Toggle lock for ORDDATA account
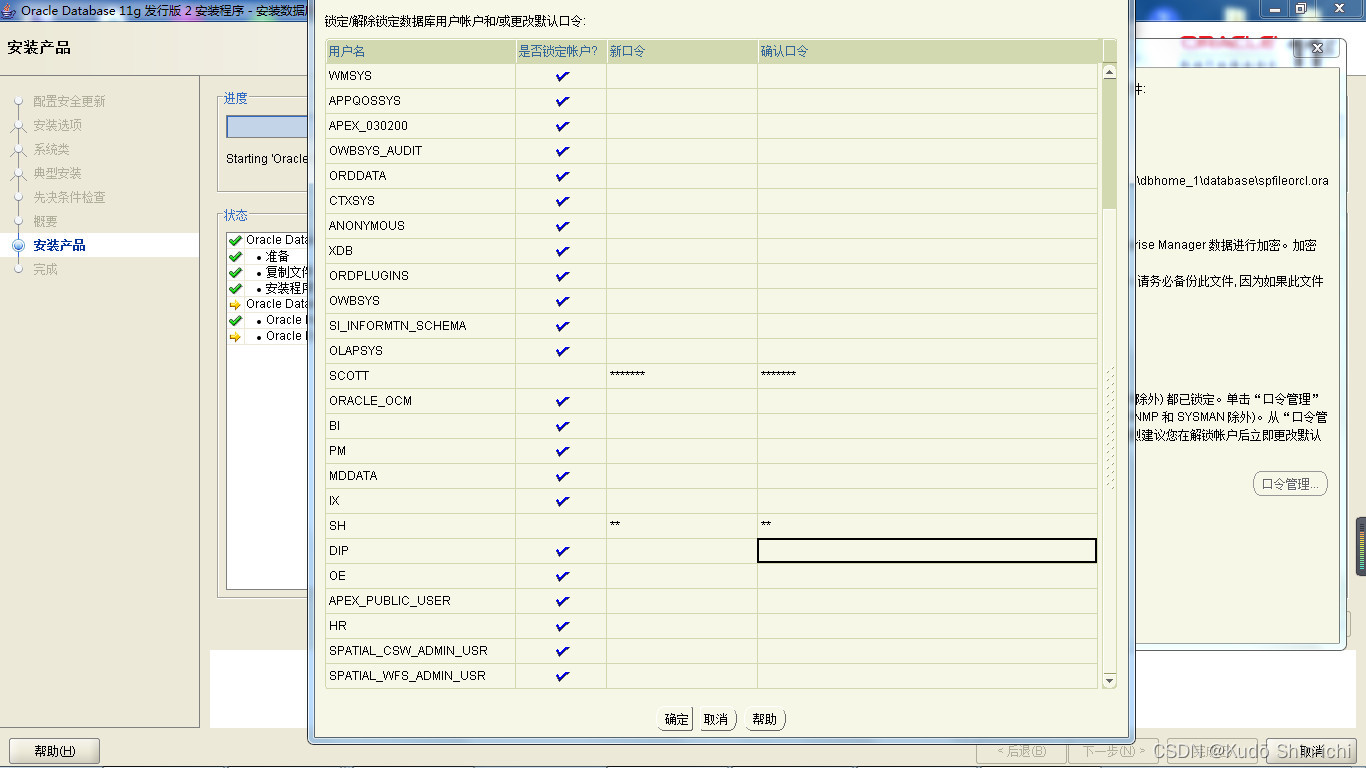 (x=562, y=176)
